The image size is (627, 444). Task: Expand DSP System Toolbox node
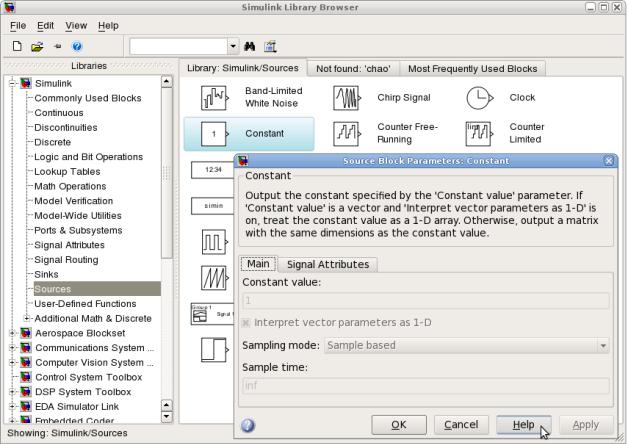(12, 392)
